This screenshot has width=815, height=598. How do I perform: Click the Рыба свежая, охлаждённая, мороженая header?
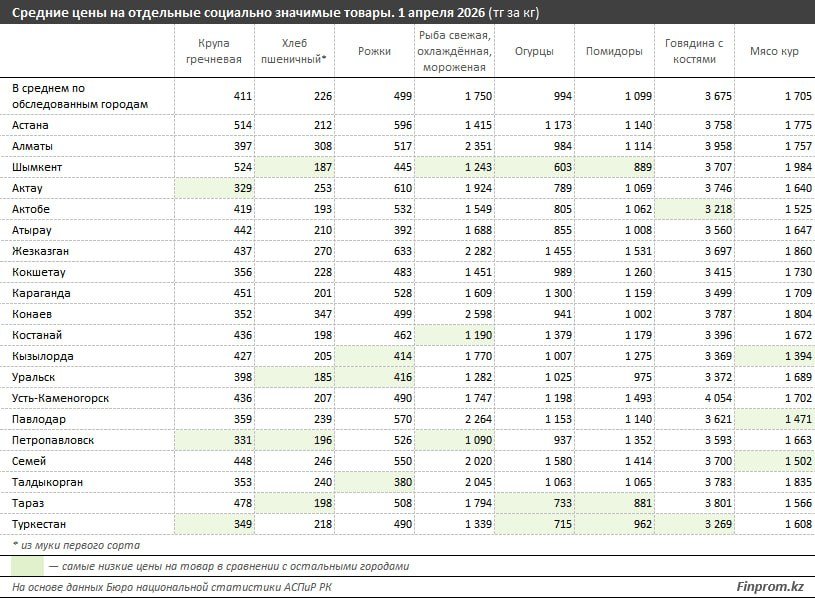click(x=454, y=53)
